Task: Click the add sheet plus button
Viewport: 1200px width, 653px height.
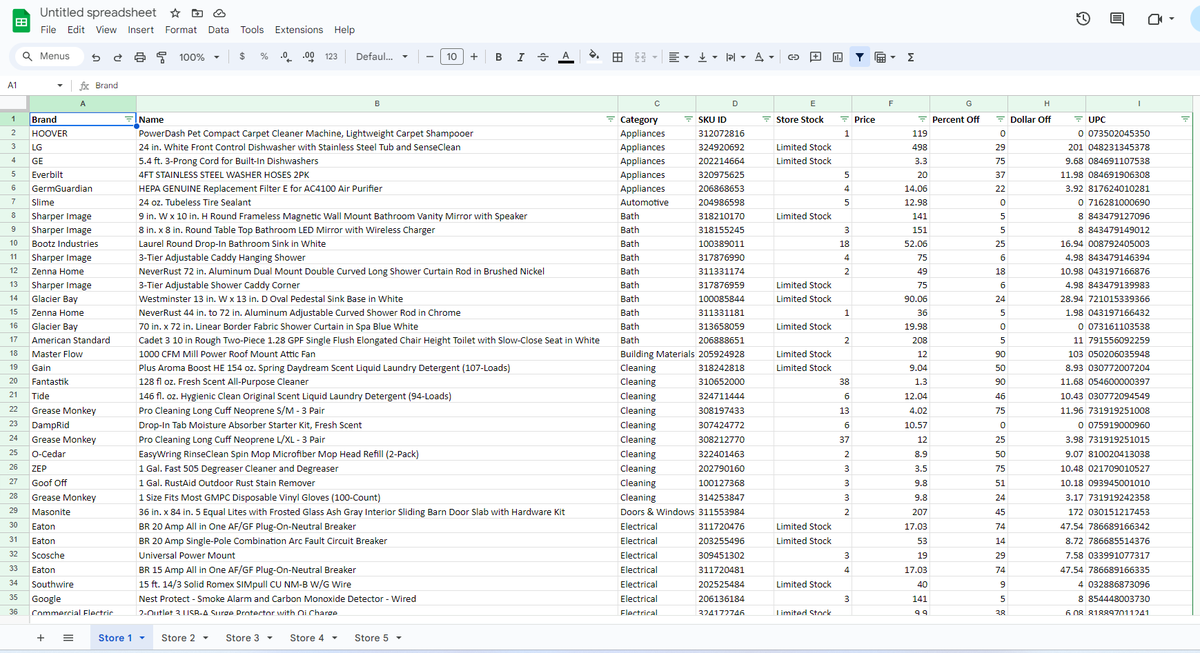Action: click(41, 638)
